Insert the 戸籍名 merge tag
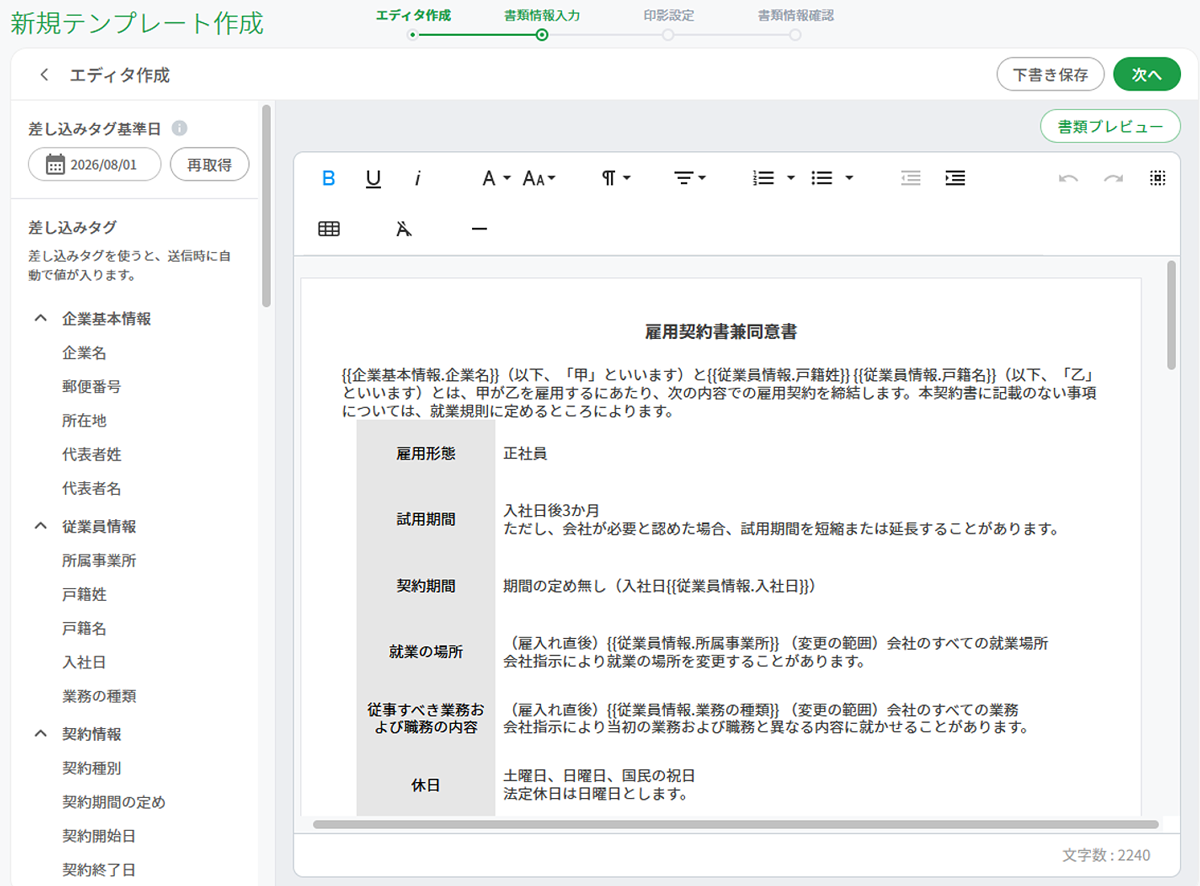This screenshot has height=886, width=1200. pyautogui.click(x=84, y=628)
